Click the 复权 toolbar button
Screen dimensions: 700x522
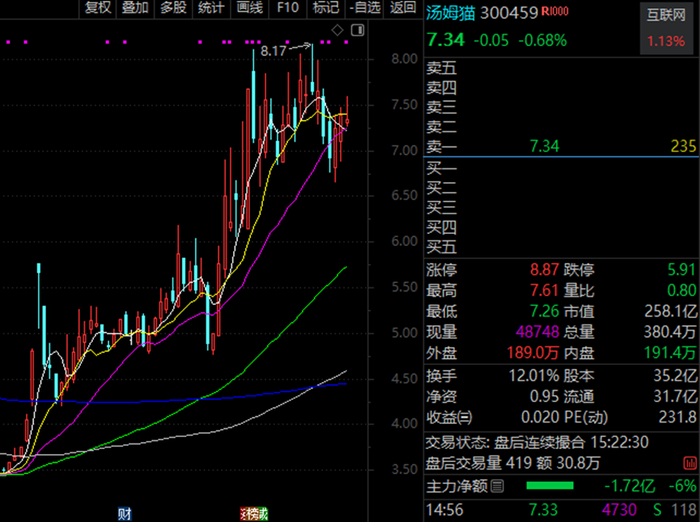(x=98, y=8)
